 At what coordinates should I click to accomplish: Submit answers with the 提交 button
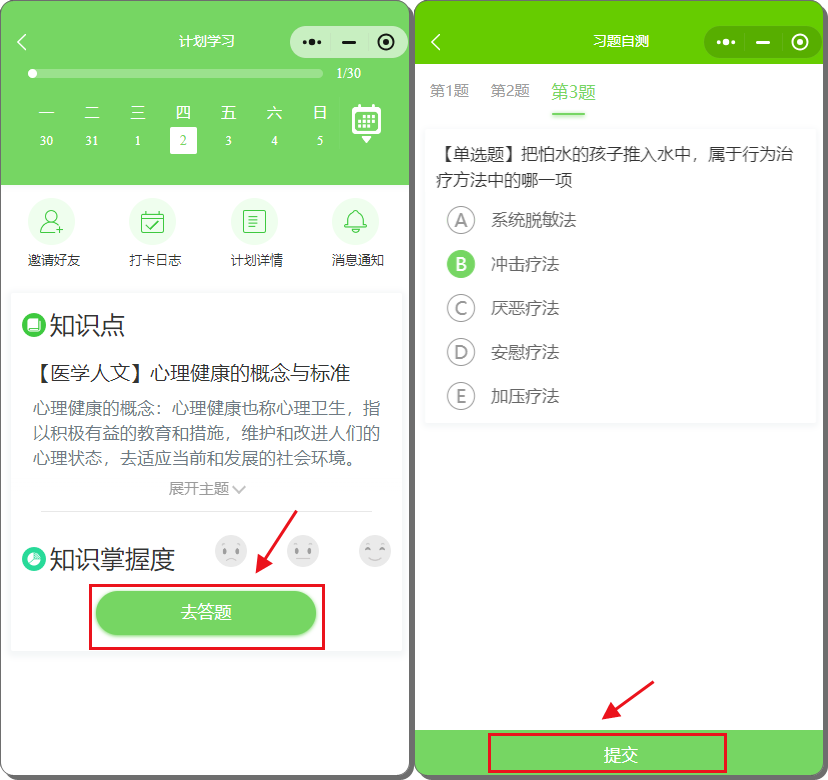[607, 752]
